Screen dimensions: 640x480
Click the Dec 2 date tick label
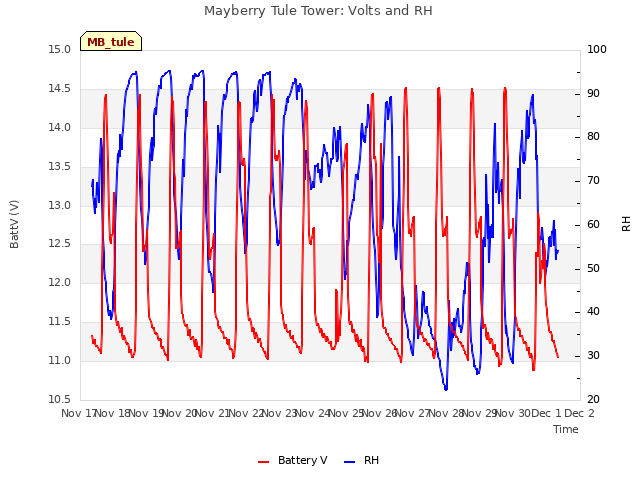579,413
